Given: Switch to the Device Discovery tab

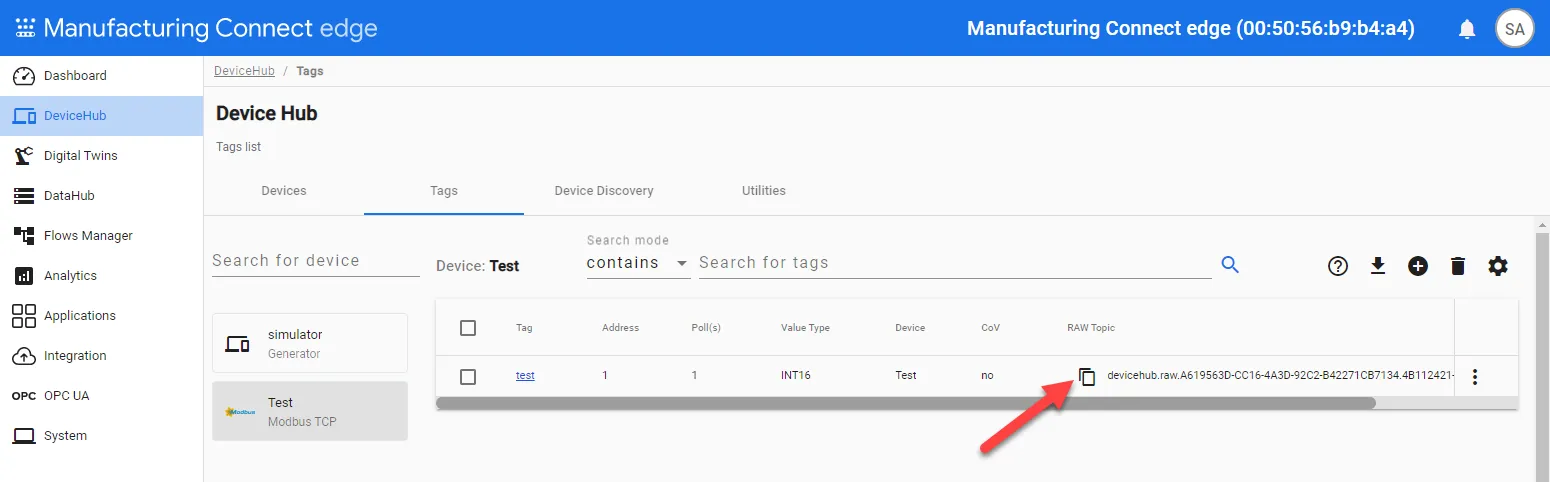Looking at the screenshot, I should pyautogui.click(x=604, y=191).
